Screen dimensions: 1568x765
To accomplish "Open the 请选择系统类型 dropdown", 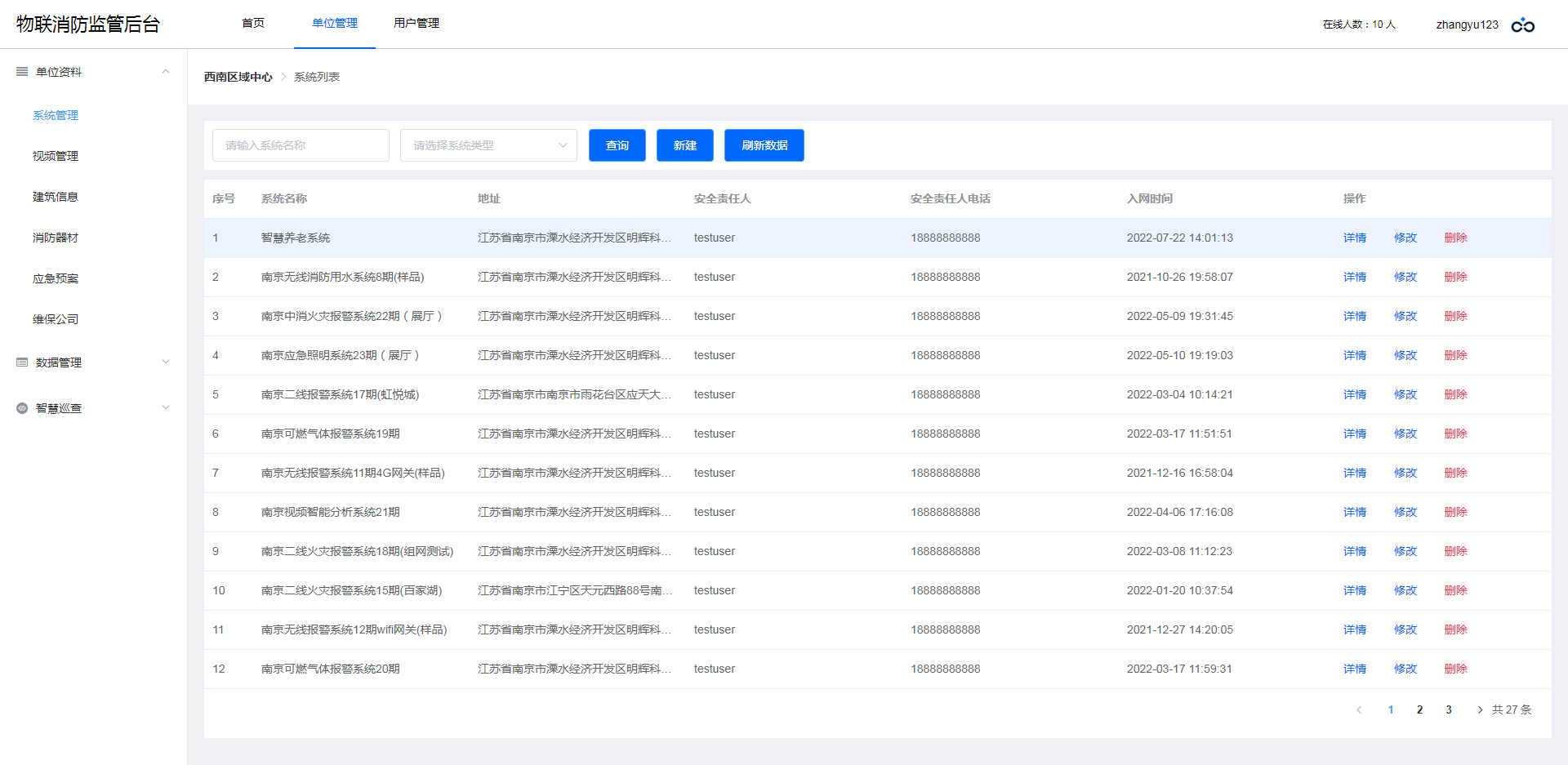I will coord(488,145).
